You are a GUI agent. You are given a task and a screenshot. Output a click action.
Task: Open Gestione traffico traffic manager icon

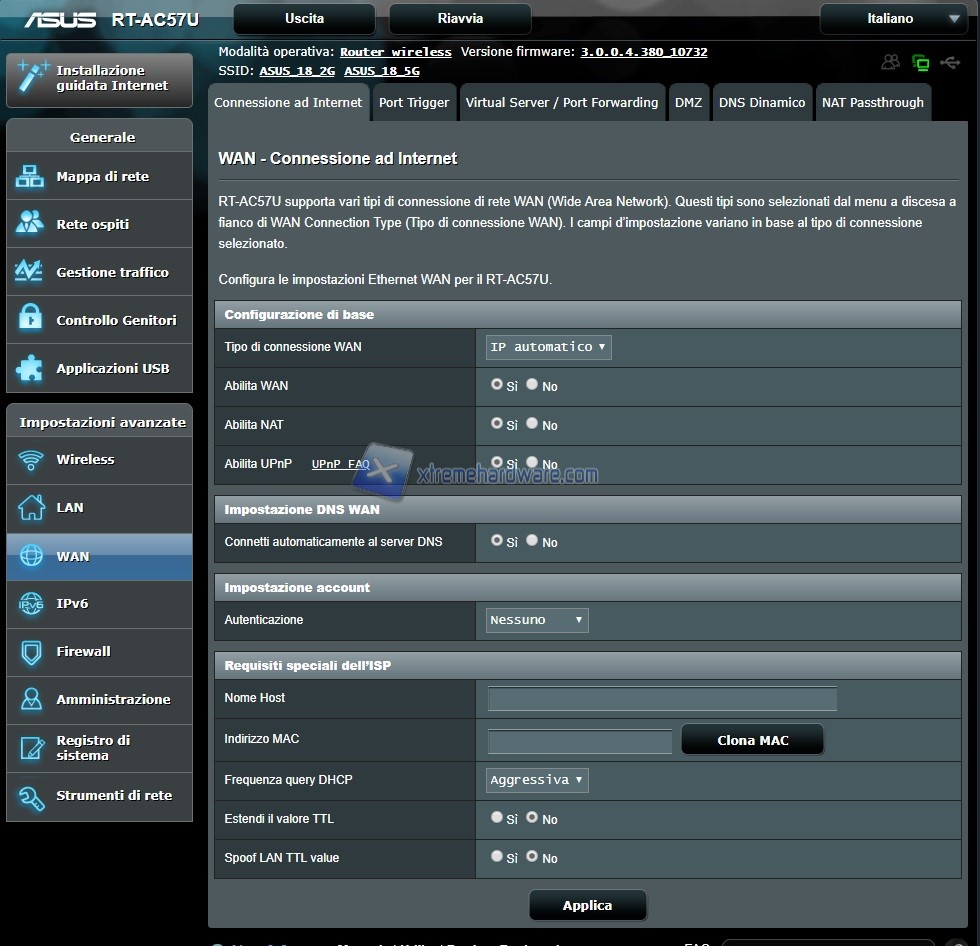point(30,272)
